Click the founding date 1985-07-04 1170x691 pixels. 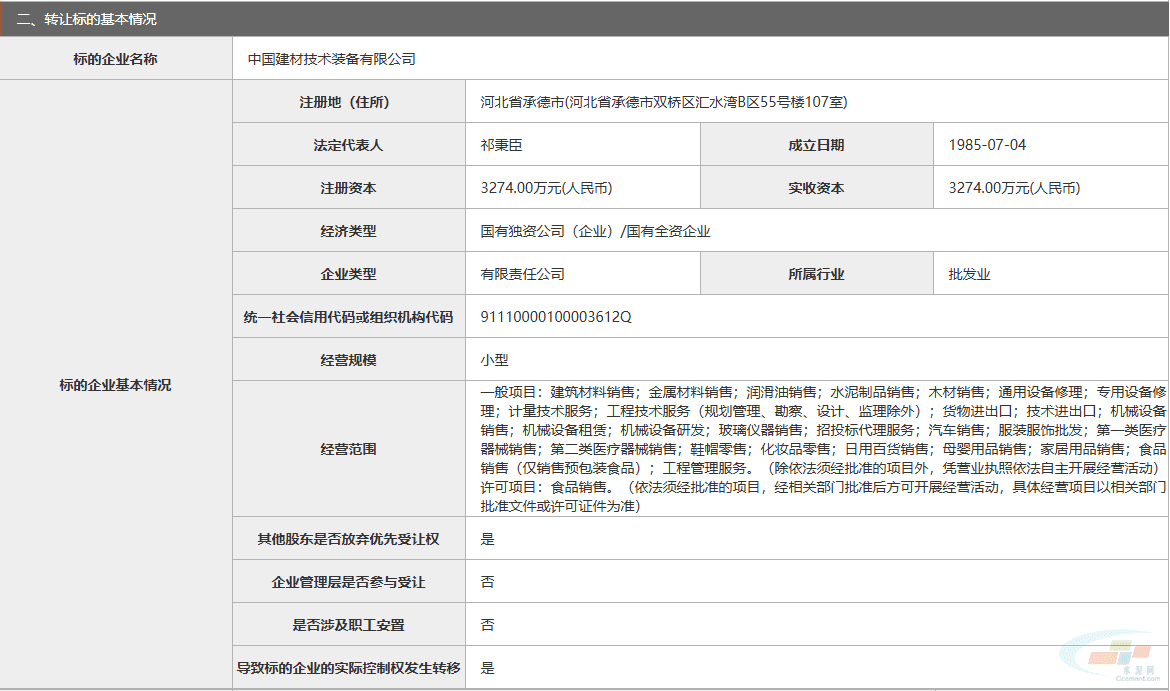pos(987,145)
